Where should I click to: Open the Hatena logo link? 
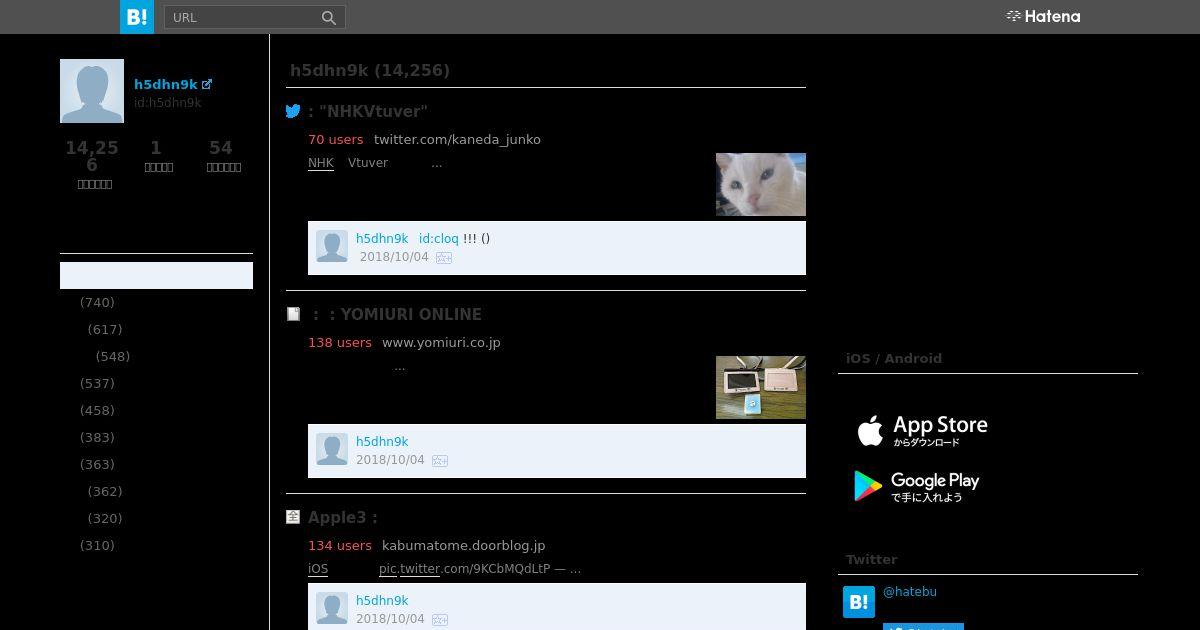1043,16
